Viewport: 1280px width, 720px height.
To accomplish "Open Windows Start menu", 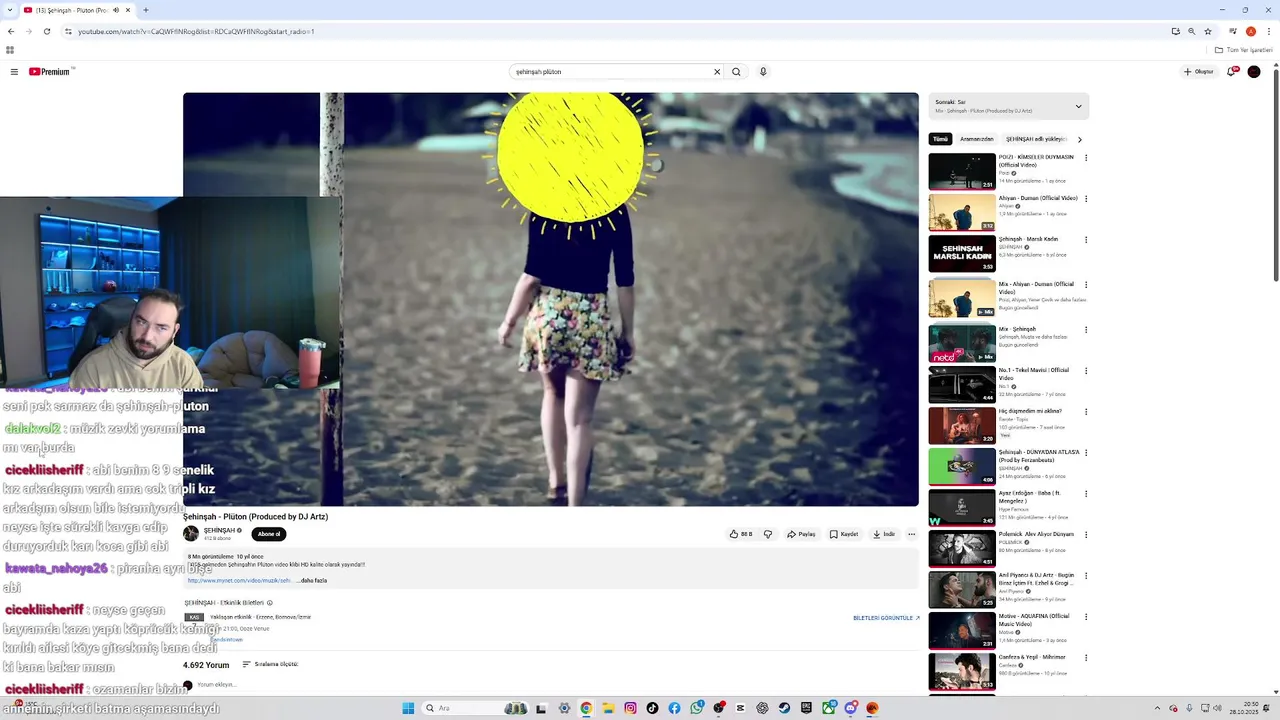I will [x=408, y=708].
